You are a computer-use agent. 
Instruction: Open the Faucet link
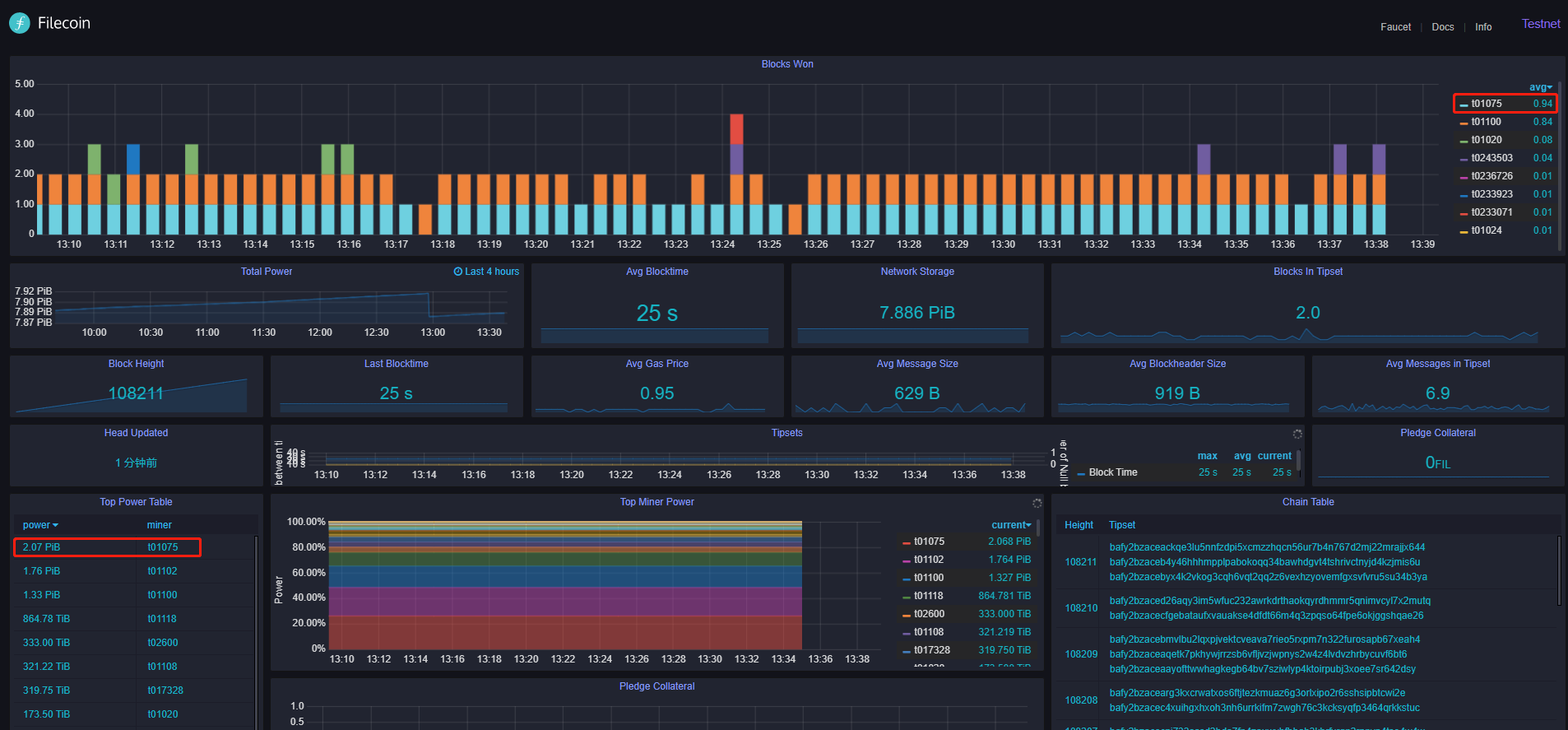coord(1395,27)
